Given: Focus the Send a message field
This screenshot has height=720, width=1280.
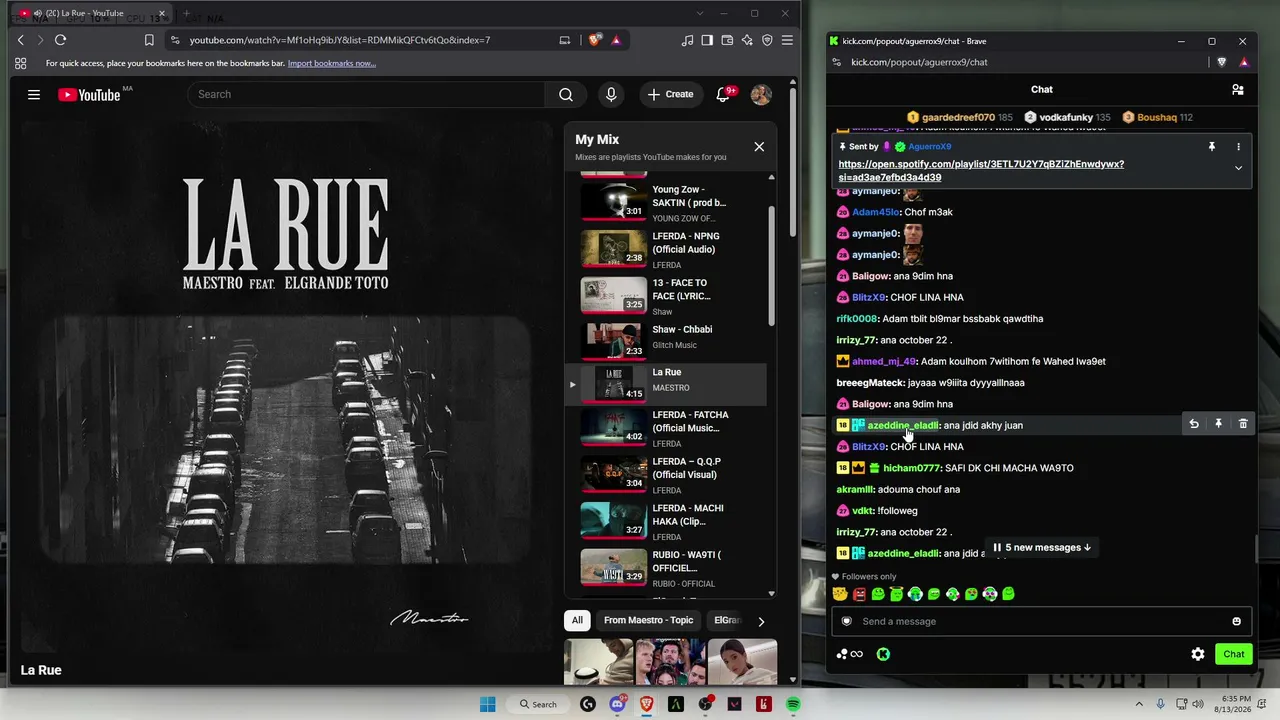Looking at the screenshot, I should click(1041, 621).
